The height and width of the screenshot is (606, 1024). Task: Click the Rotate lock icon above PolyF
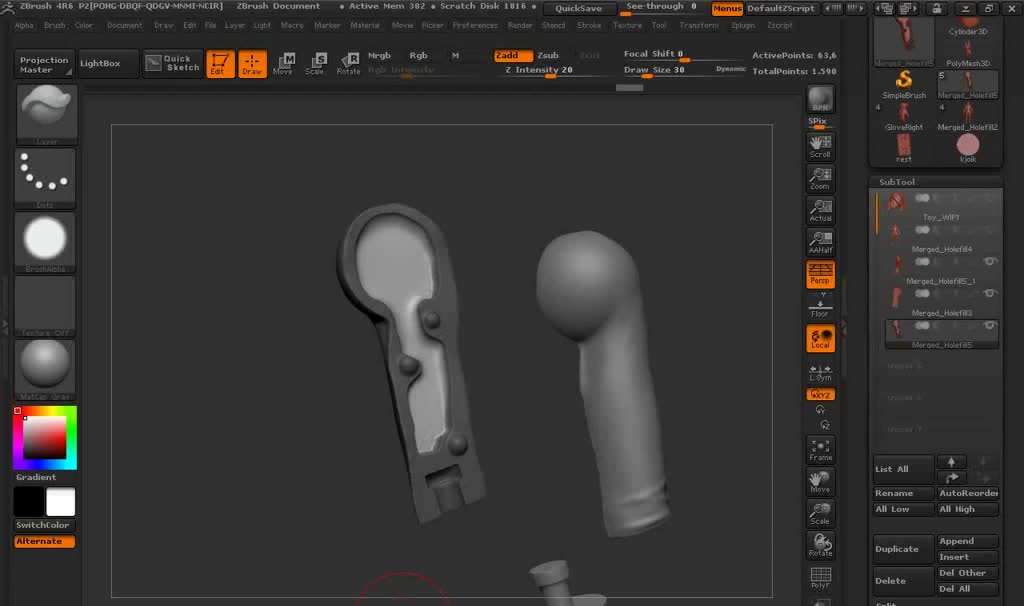tap(820, 545)
